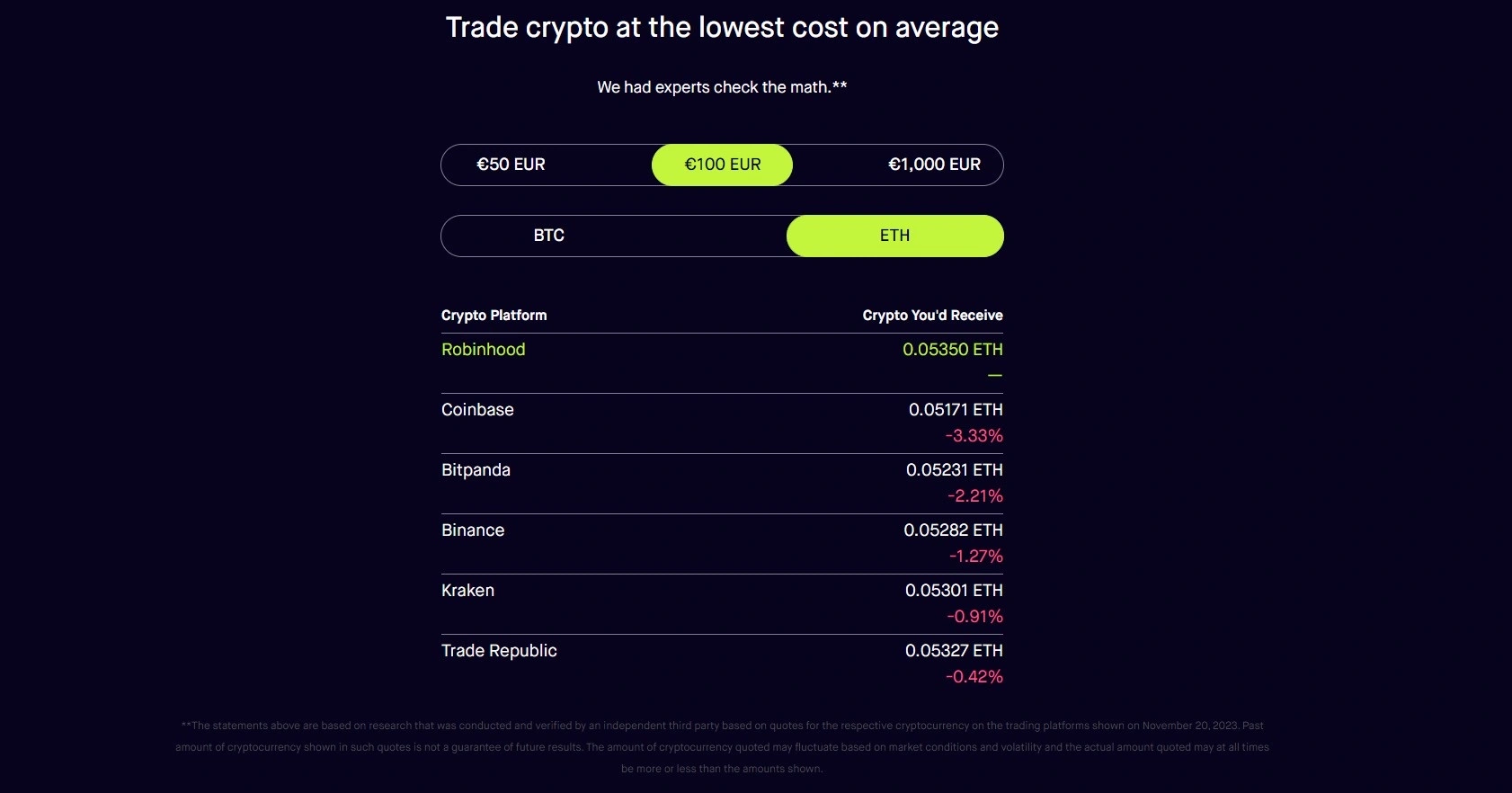
Task: Click the main heading about lowest cost trading
Action: click(722, 27)
